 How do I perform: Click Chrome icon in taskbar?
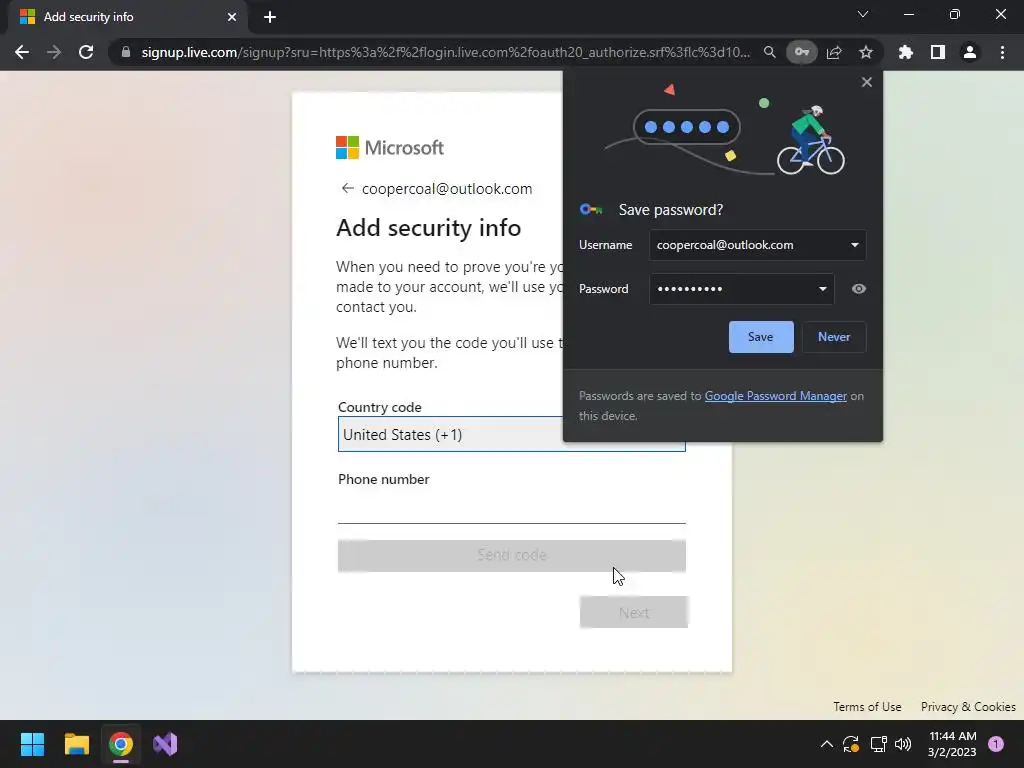121,744
